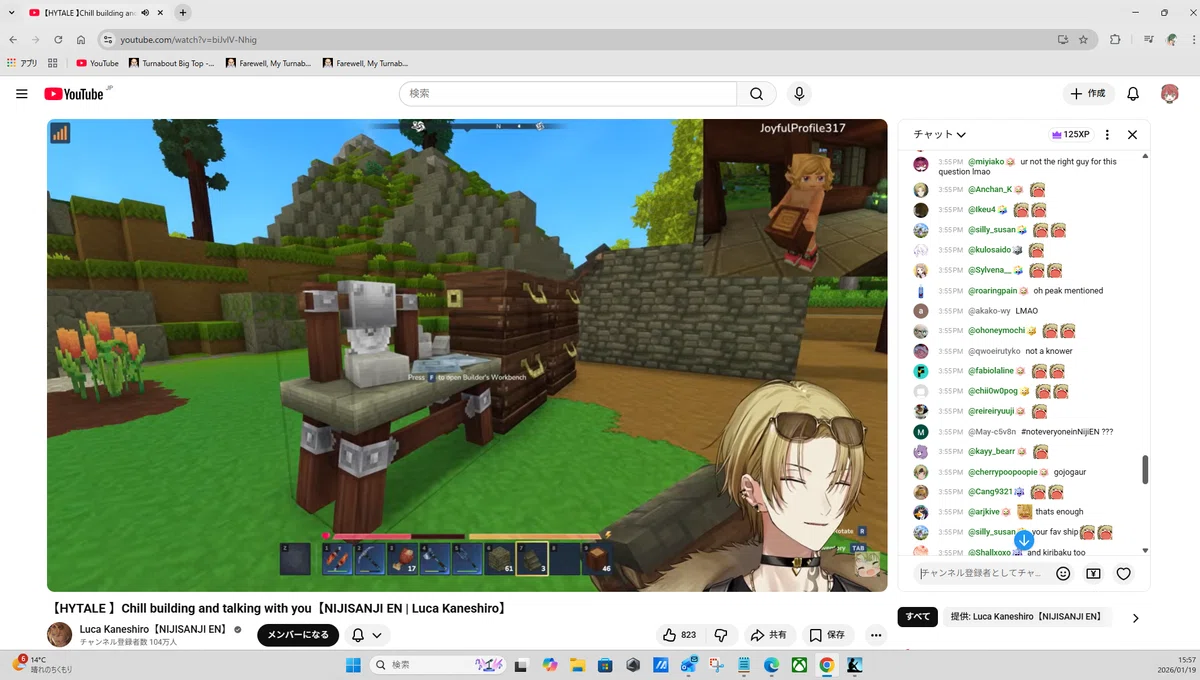Screen dimensions: 1200x680
Task: Click @miyiako username in chat
Action: pos(985,161)
